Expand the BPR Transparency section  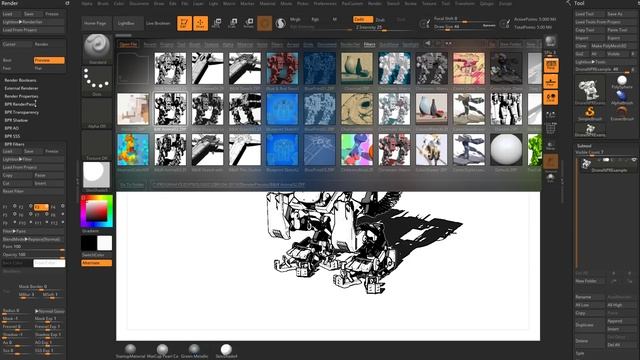(22, 112)
